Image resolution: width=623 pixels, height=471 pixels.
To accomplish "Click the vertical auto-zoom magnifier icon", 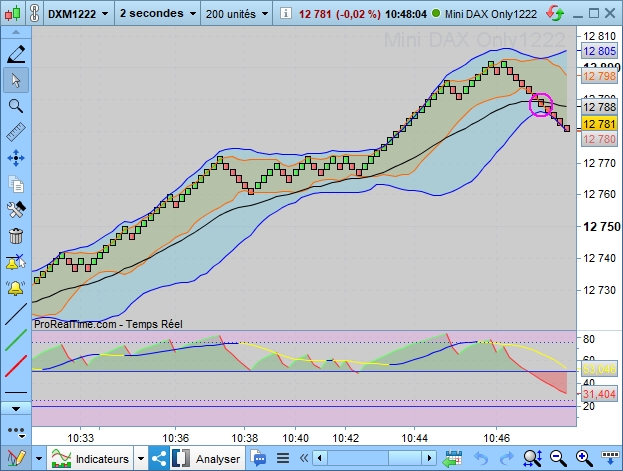I will [x=532, y=459].
